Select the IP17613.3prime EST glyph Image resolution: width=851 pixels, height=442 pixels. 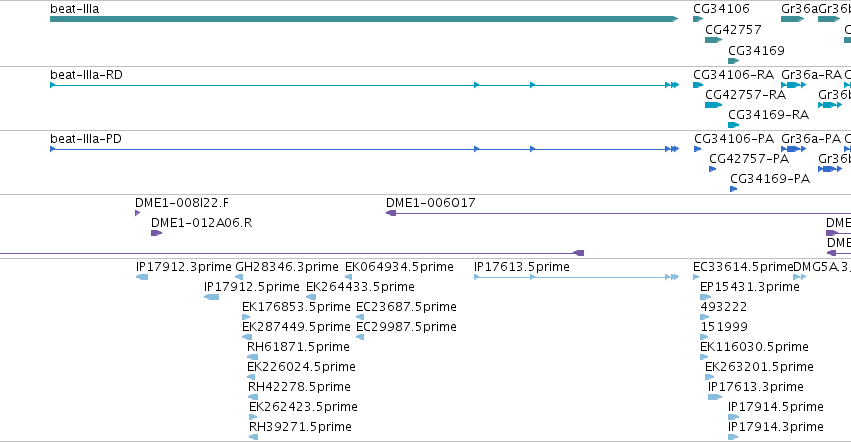(715, 397)
